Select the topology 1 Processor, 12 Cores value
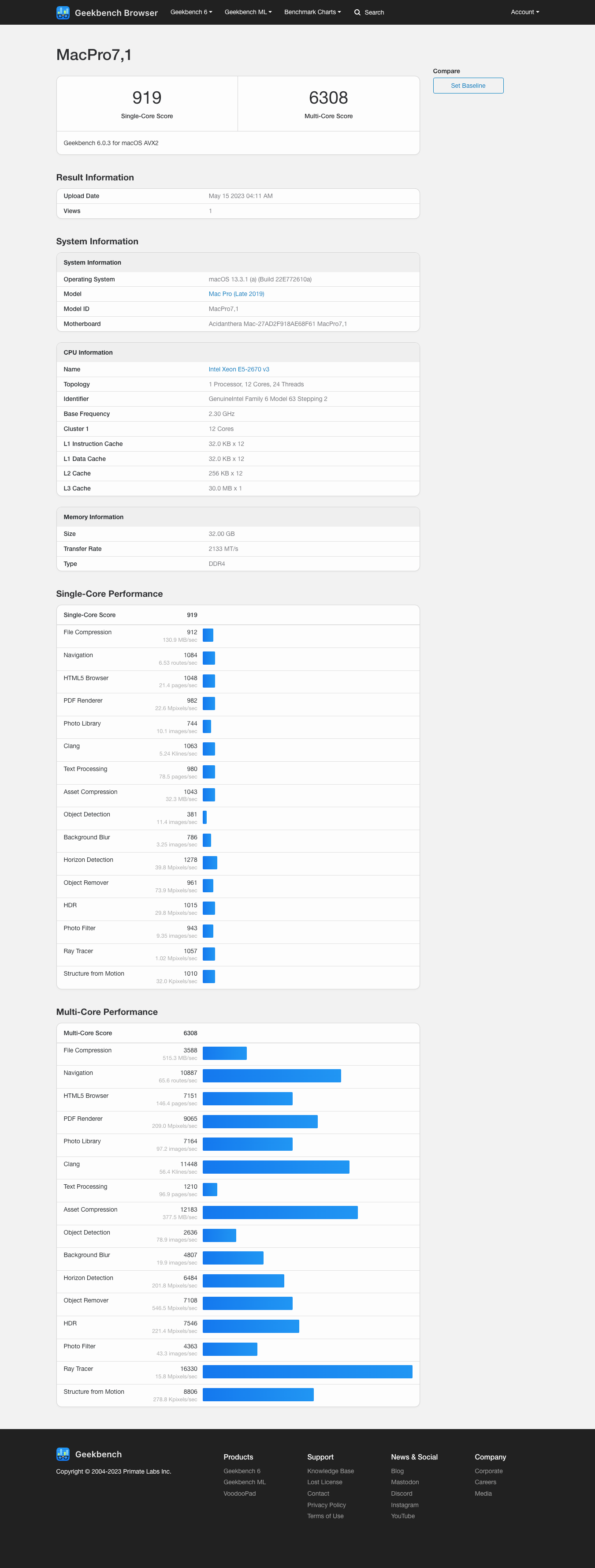This screenshot has width=595, height=1568. 256,384
